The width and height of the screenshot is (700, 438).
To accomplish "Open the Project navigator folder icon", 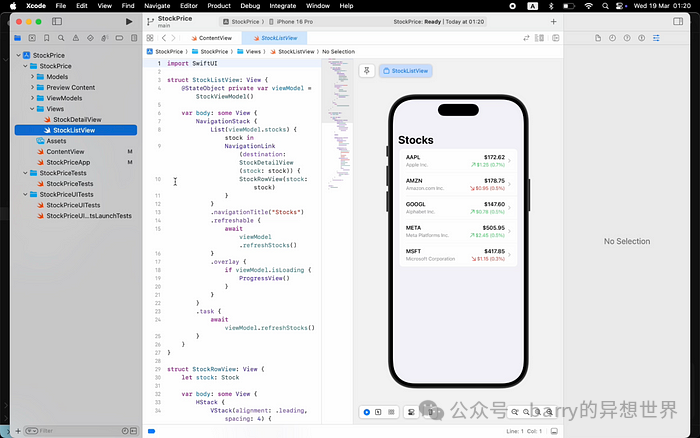I will 17,38.
